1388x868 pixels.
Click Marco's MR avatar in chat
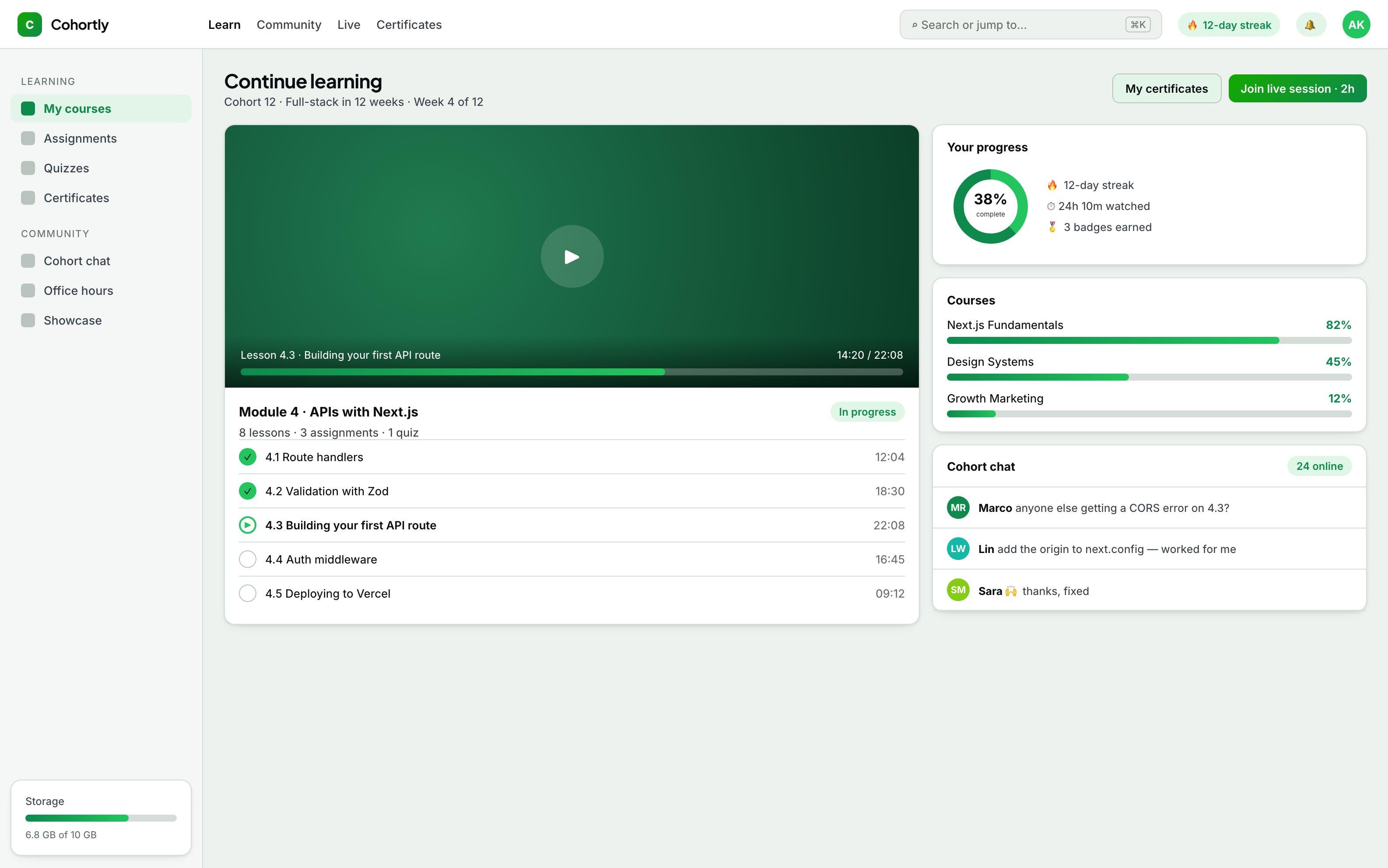click(958, 507)
